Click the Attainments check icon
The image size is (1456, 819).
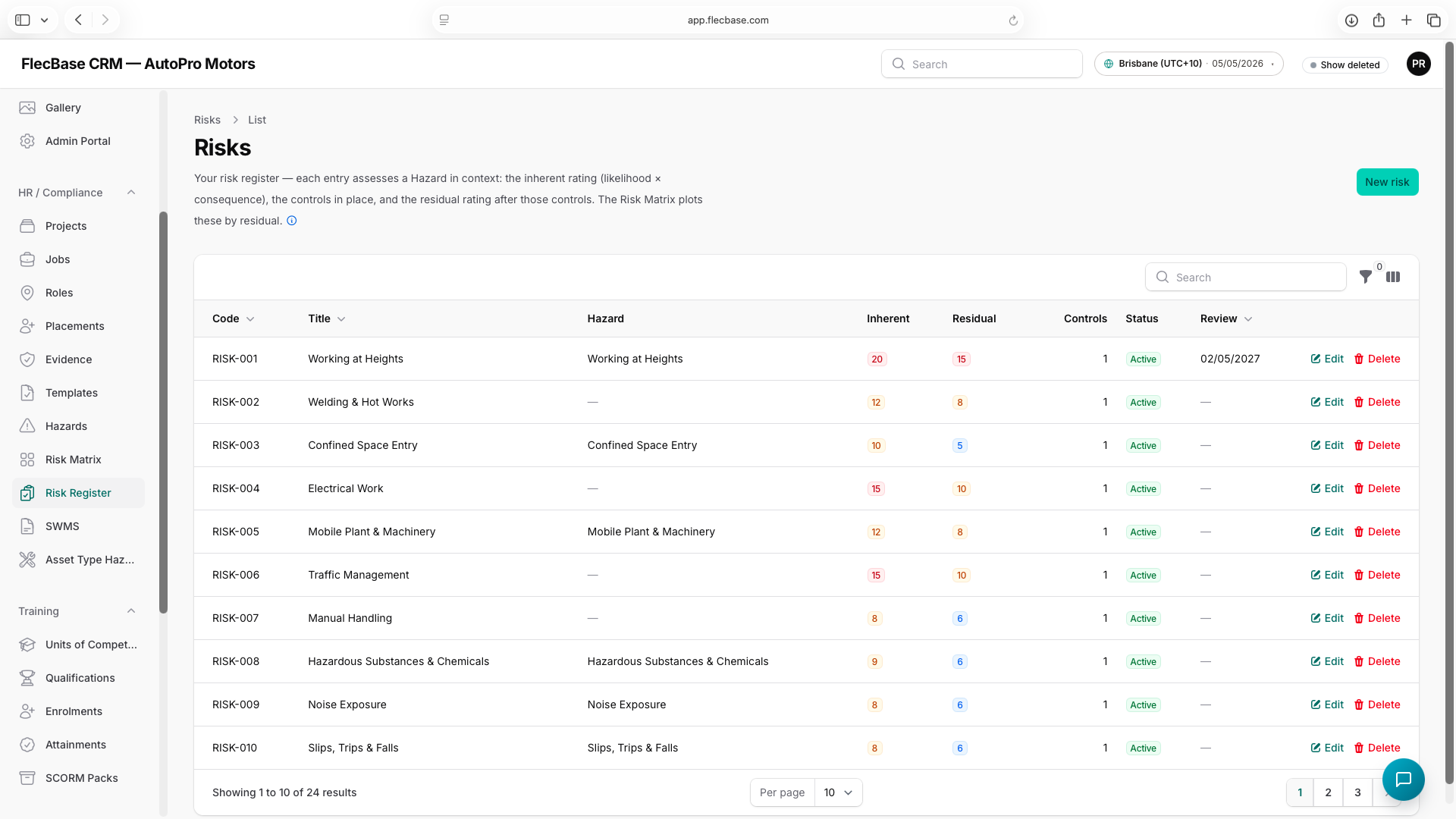(x=27, y=745)
